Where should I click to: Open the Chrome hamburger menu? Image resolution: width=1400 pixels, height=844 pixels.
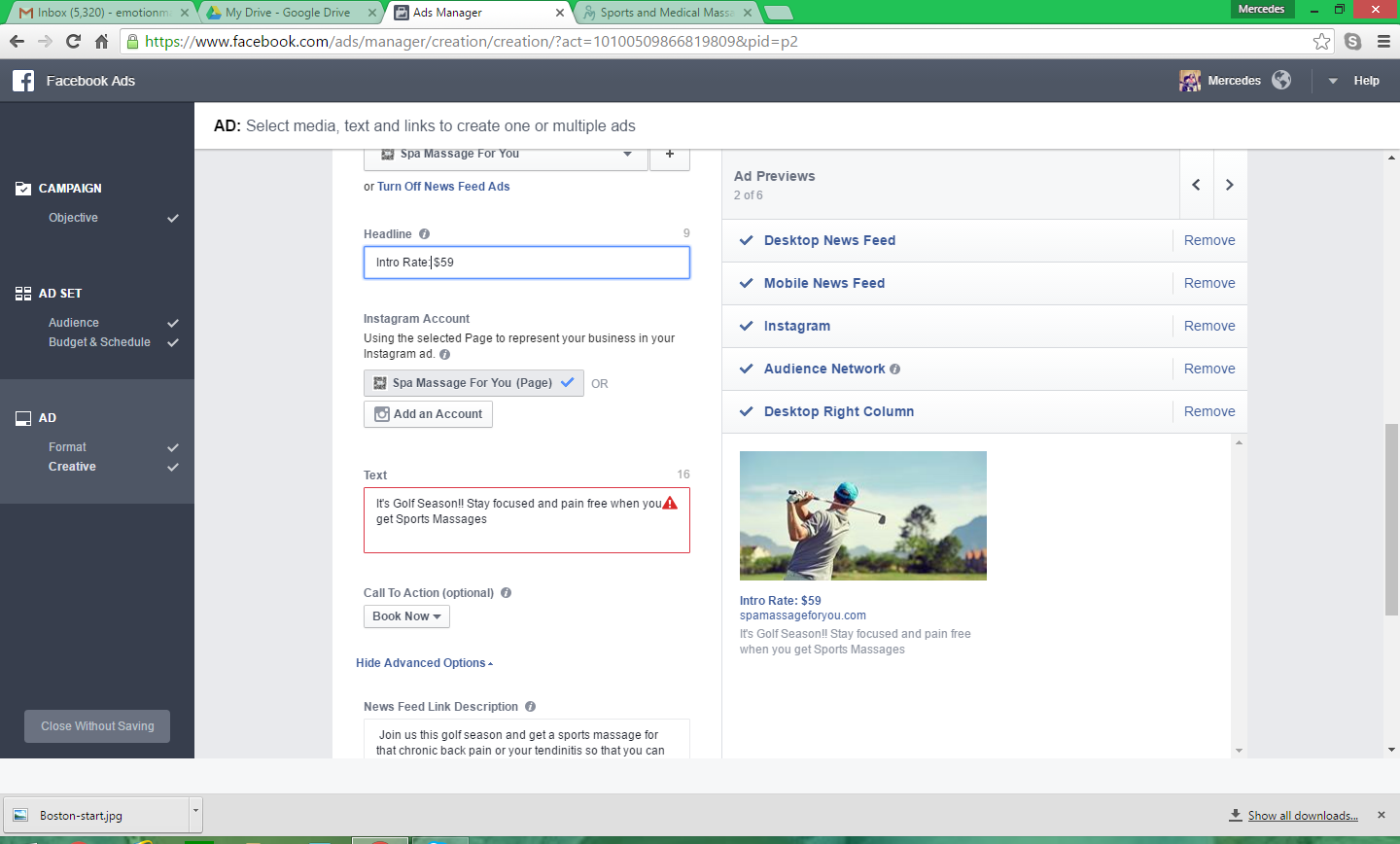[1383, 41]
